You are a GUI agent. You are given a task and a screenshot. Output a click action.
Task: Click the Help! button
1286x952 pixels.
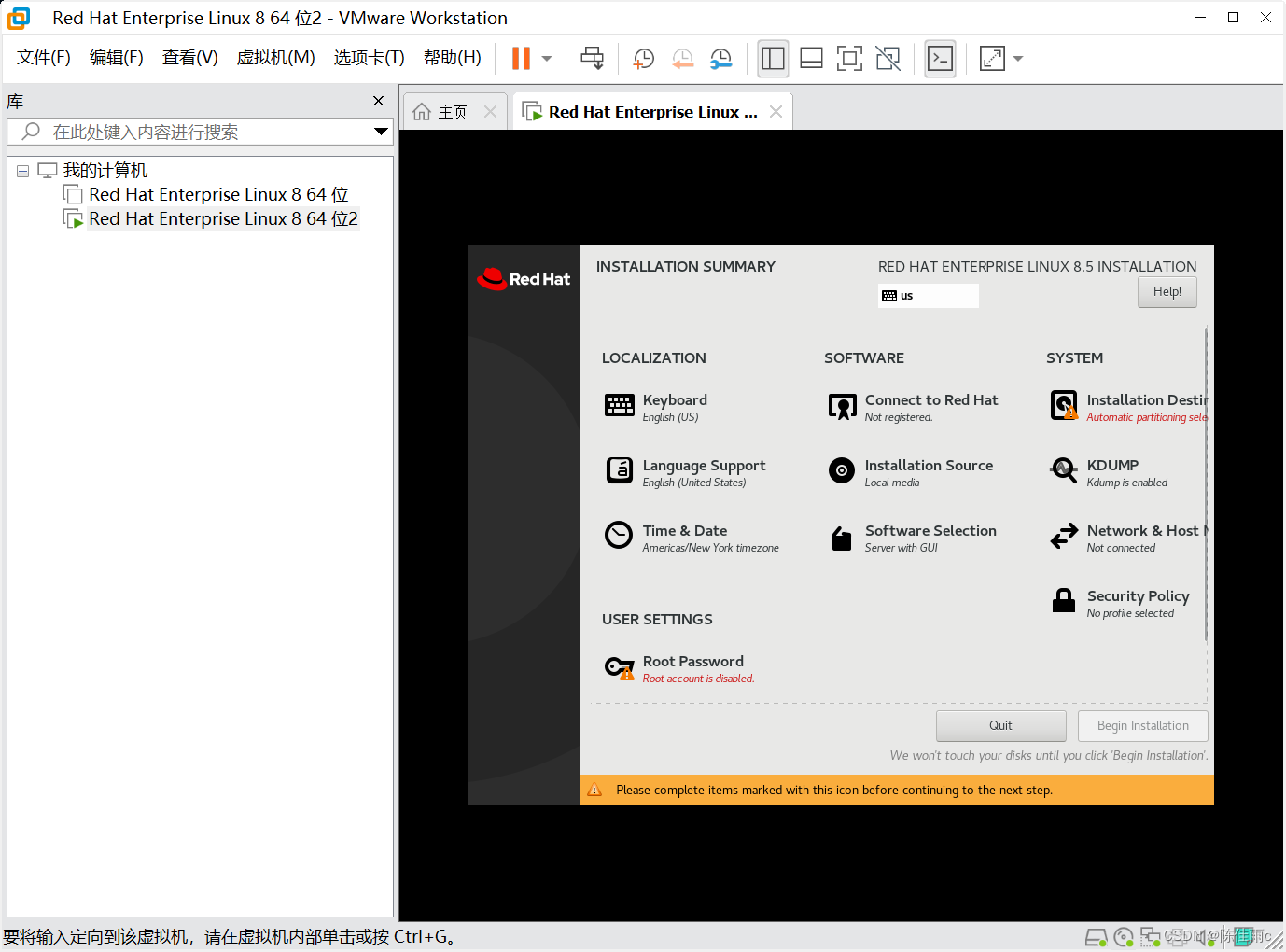[x=1167, y=292]
